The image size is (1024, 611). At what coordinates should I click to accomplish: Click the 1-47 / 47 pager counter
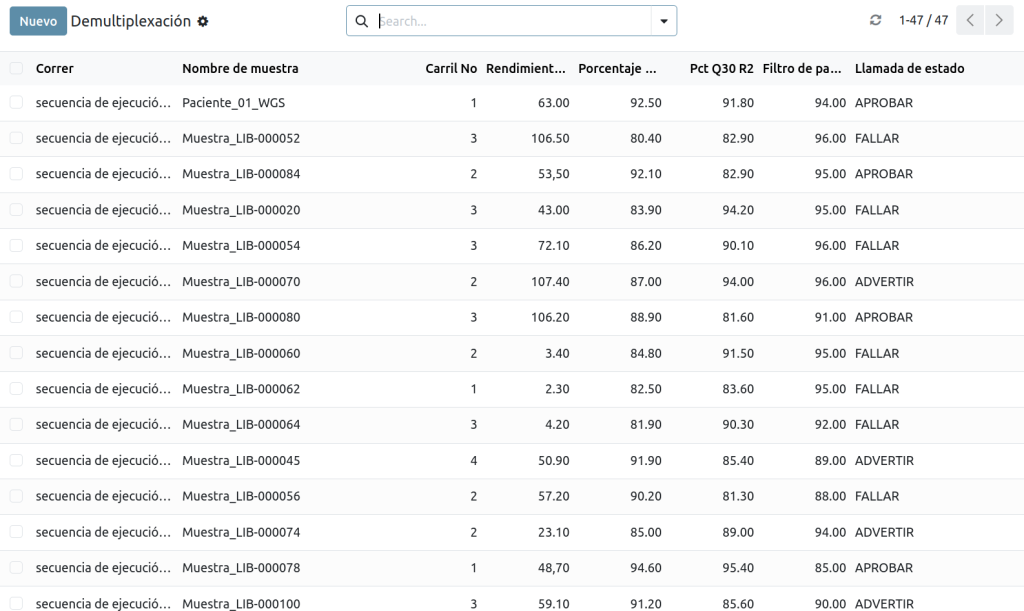tap(923, 20)
